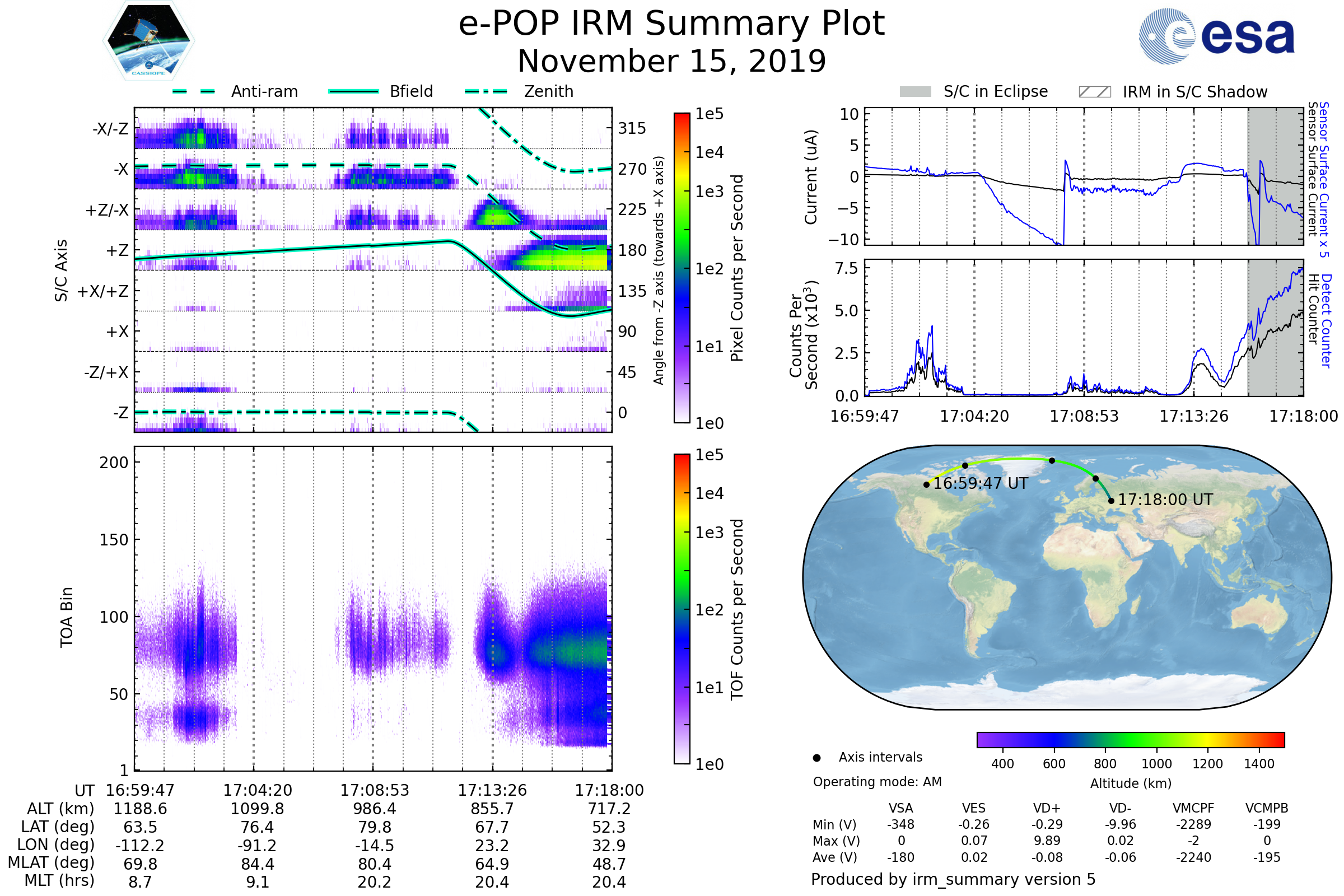Click the 17:18:00 UT end point on map
1344x896 pixels.
click(x=1111, y=501)
